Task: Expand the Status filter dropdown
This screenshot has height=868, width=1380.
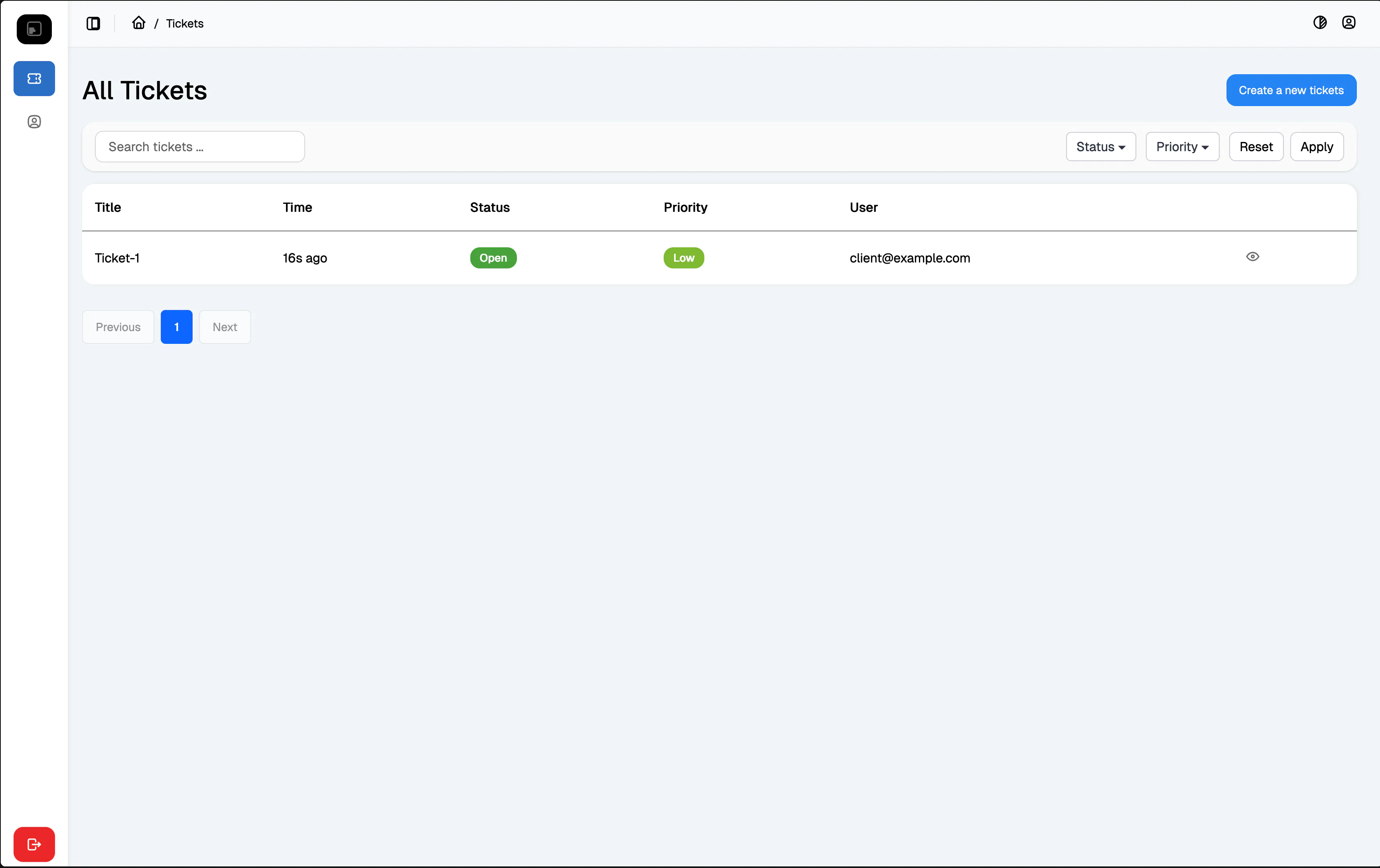Action: point(1100,147)
